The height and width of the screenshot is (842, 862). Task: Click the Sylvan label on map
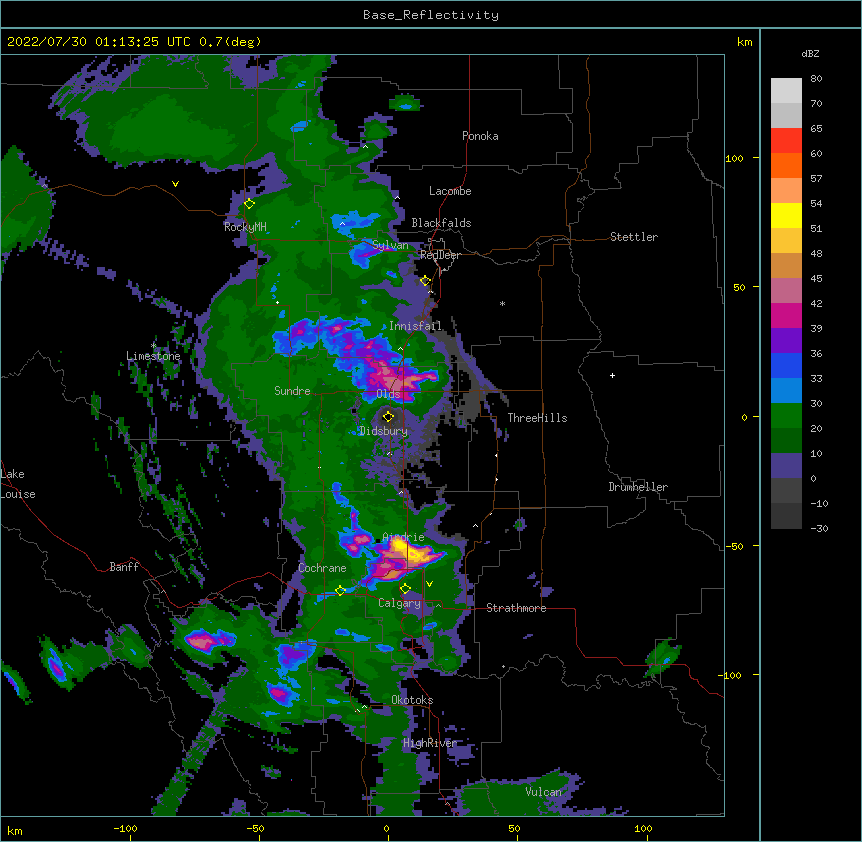[390, 245]
